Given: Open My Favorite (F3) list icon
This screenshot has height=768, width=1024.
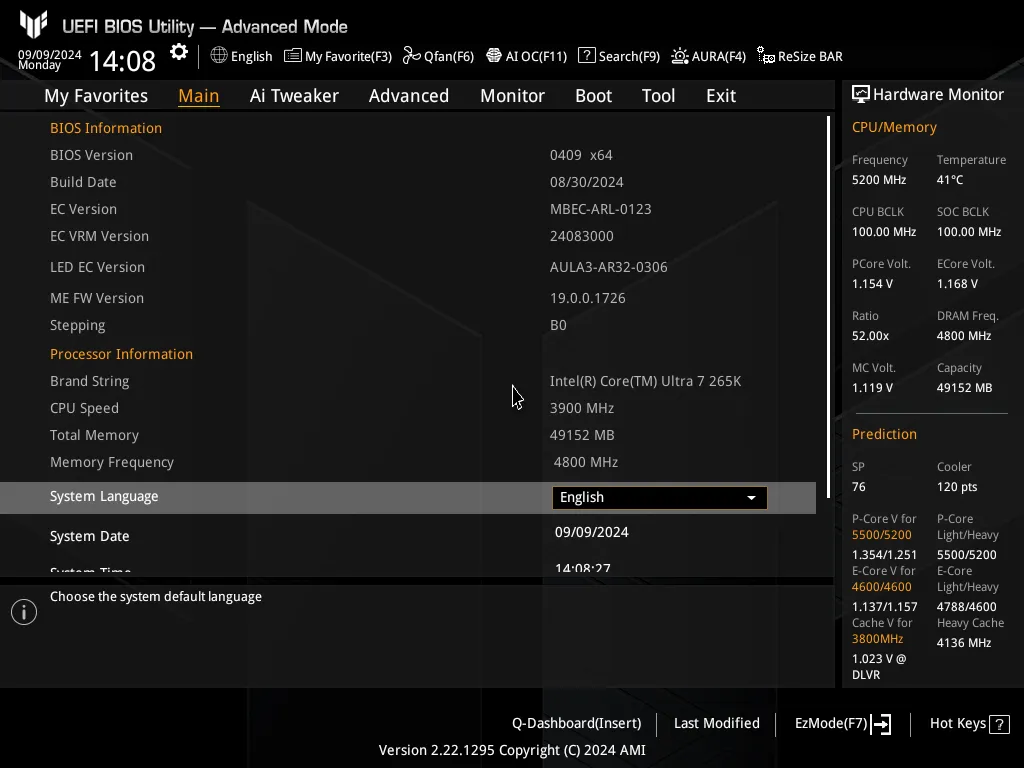Looking at the screenshot, I should [293, 56].
